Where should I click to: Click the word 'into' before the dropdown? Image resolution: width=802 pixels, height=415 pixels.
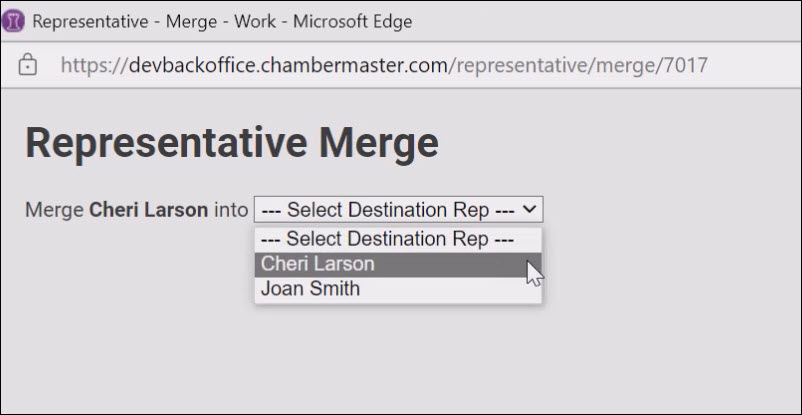pyautogui.click(x=230, y=211)
